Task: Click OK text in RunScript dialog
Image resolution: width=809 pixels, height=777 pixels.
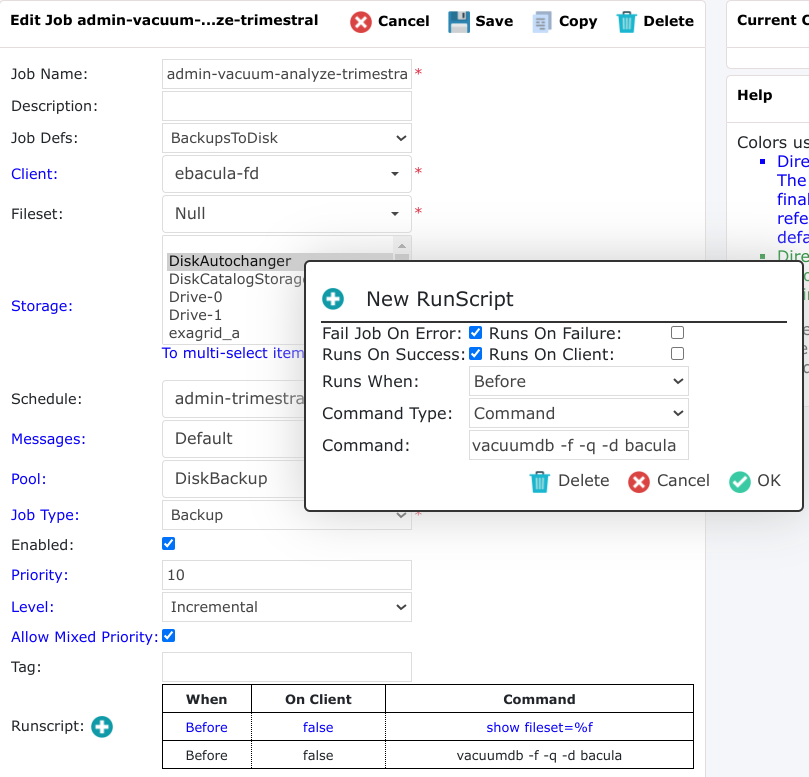Action: (768, 480)
